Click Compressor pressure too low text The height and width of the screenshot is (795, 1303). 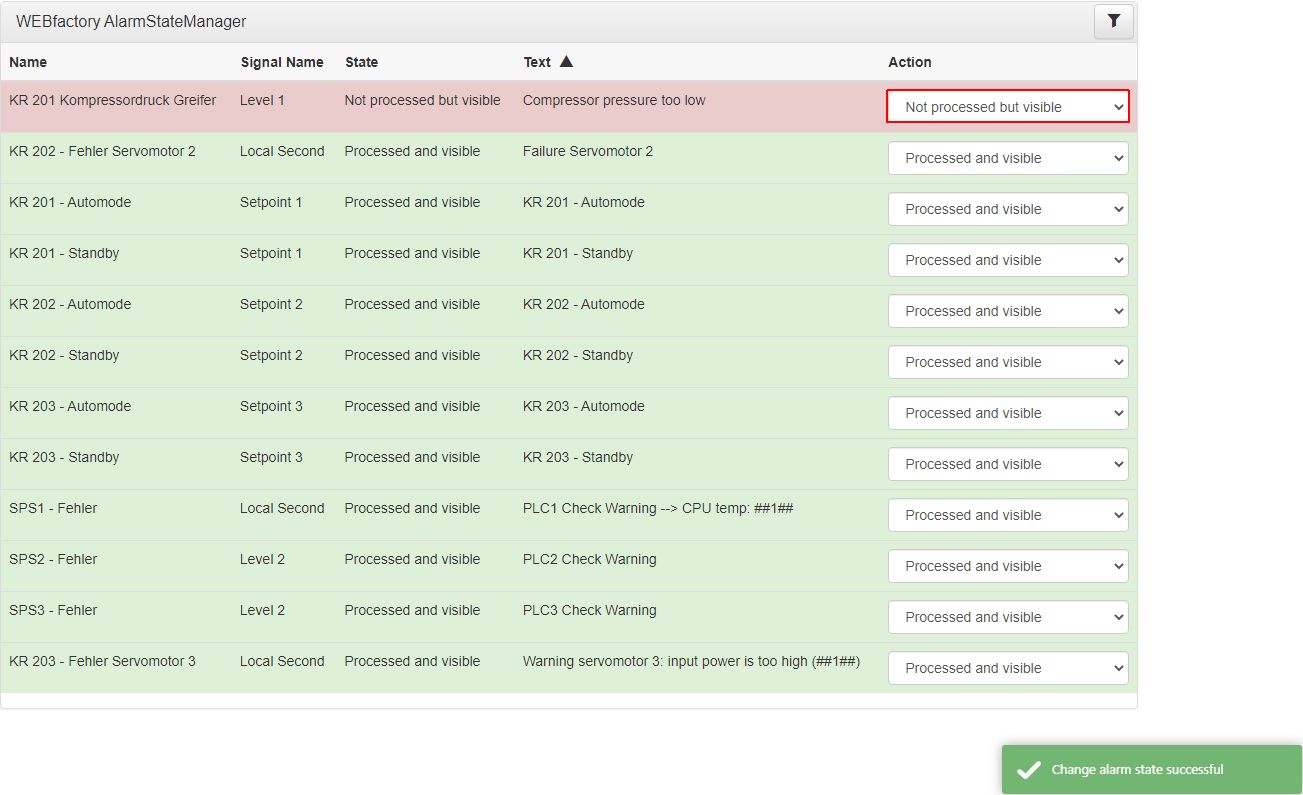pos(614,100)
